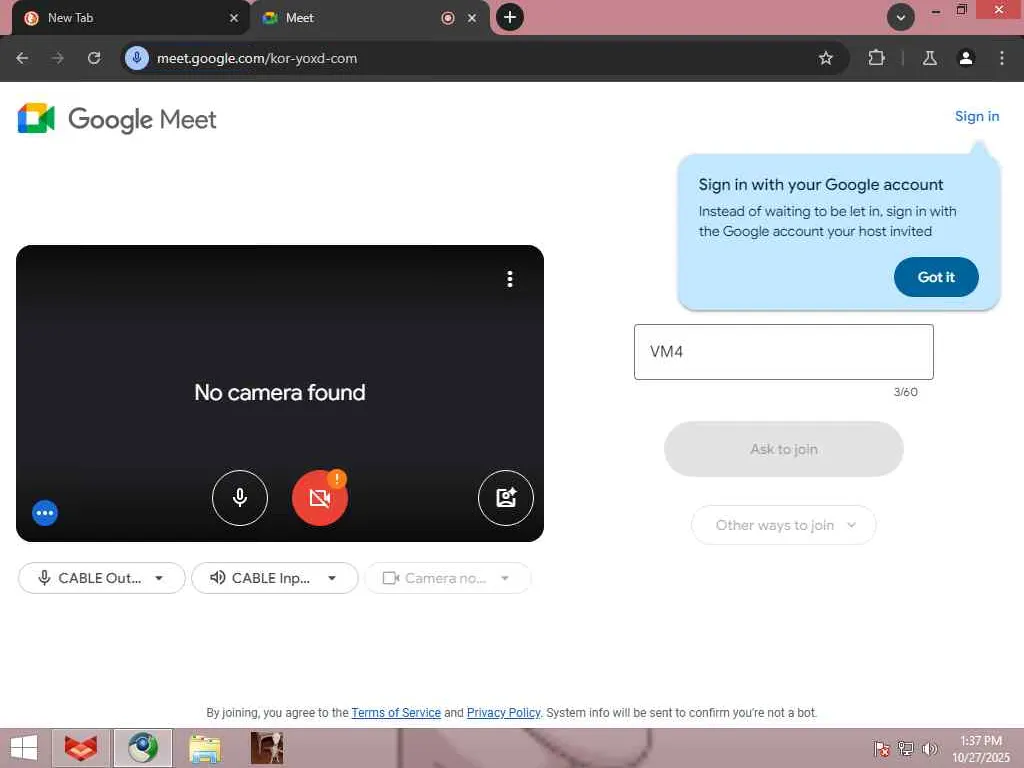Screen dimensions: 1024x768
Task: Click the Ask to join button
Action: (x=784, y=449)
